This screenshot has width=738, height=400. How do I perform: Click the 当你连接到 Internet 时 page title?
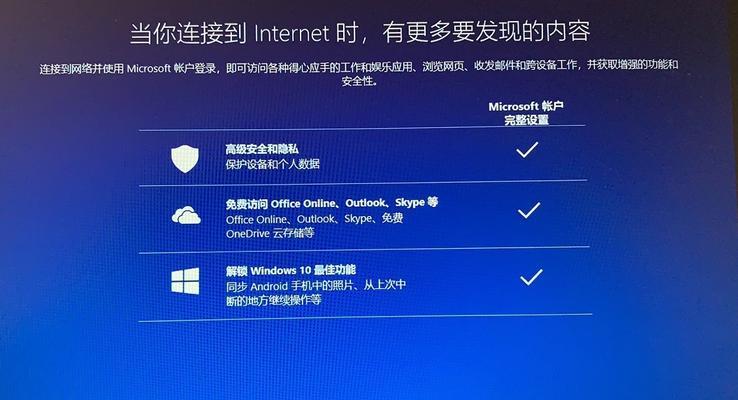pyautogui.click(x=244, y=33)
